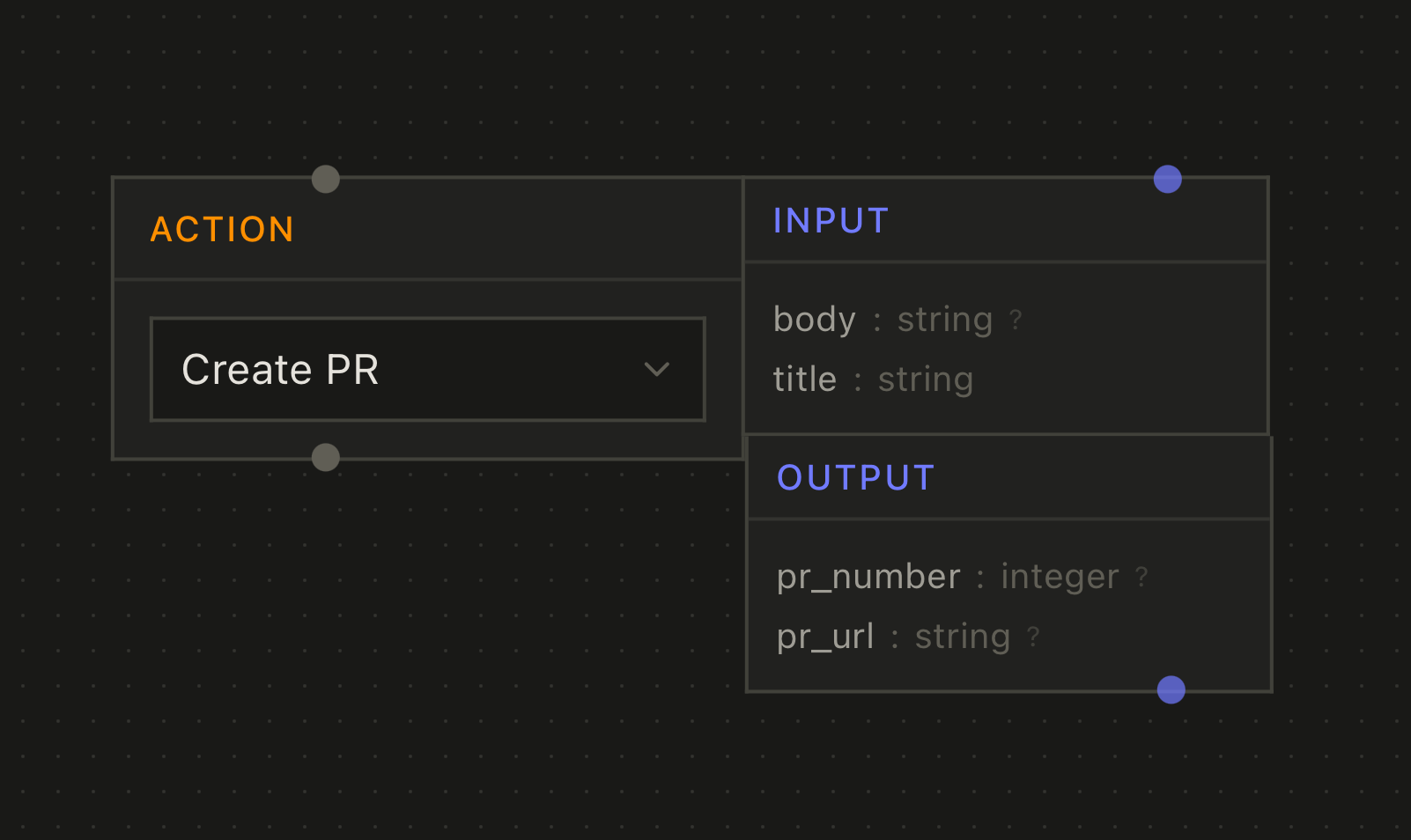Click the question mark beside body string
Screen dimensions: 1411x840
1016,319
